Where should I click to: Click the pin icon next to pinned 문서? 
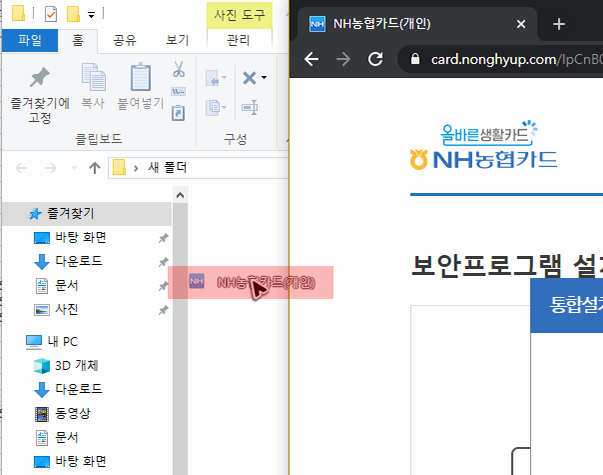point(163,286)
